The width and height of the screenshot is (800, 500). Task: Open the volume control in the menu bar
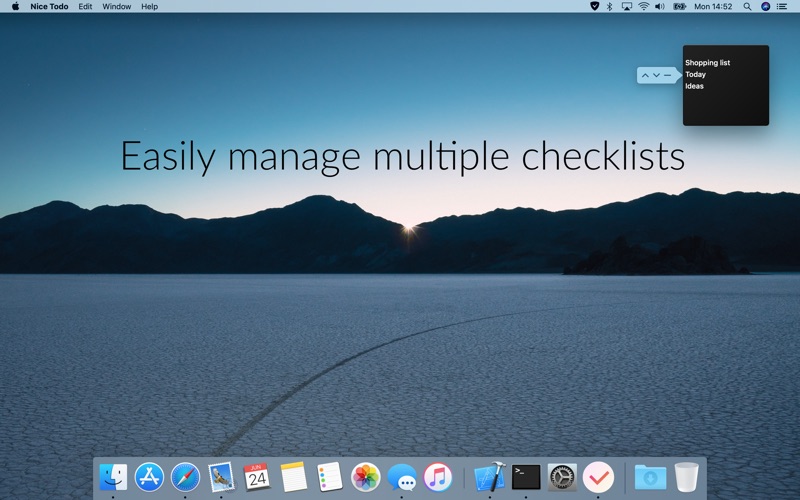tap(660, 7)
